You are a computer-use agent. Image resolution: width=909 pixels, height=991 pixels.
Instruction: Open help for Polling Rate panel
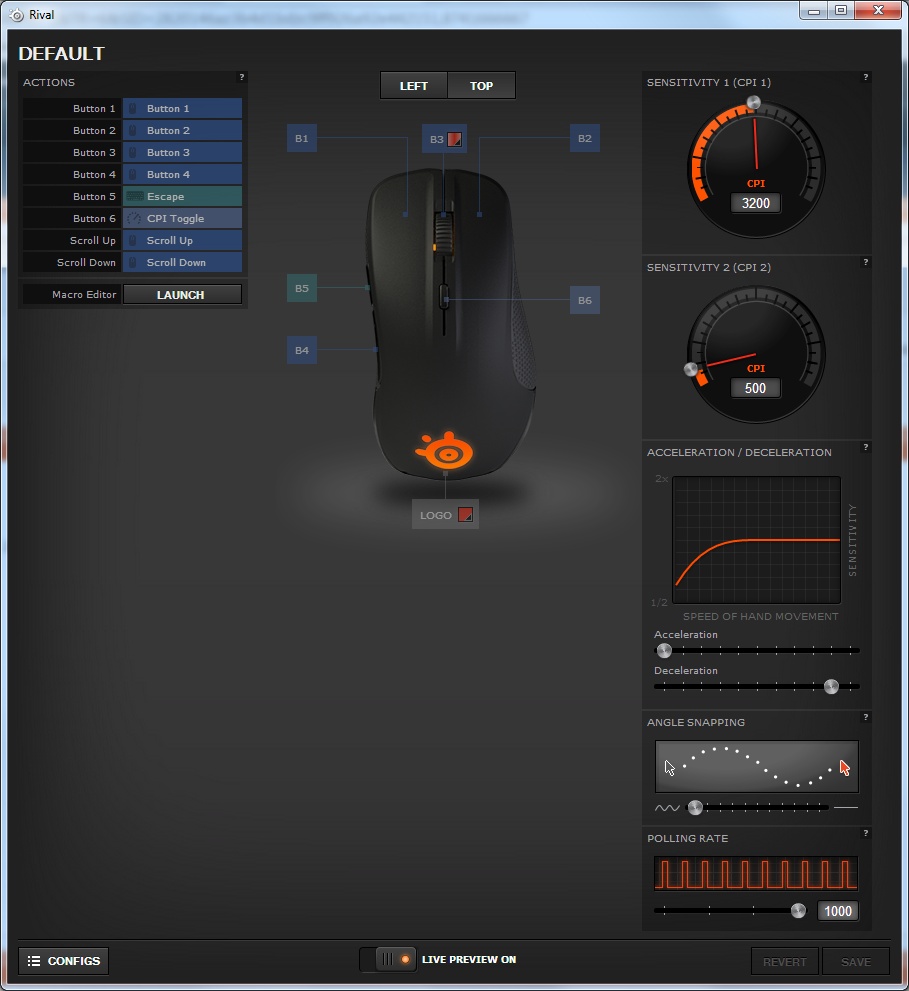coord(865,834)
